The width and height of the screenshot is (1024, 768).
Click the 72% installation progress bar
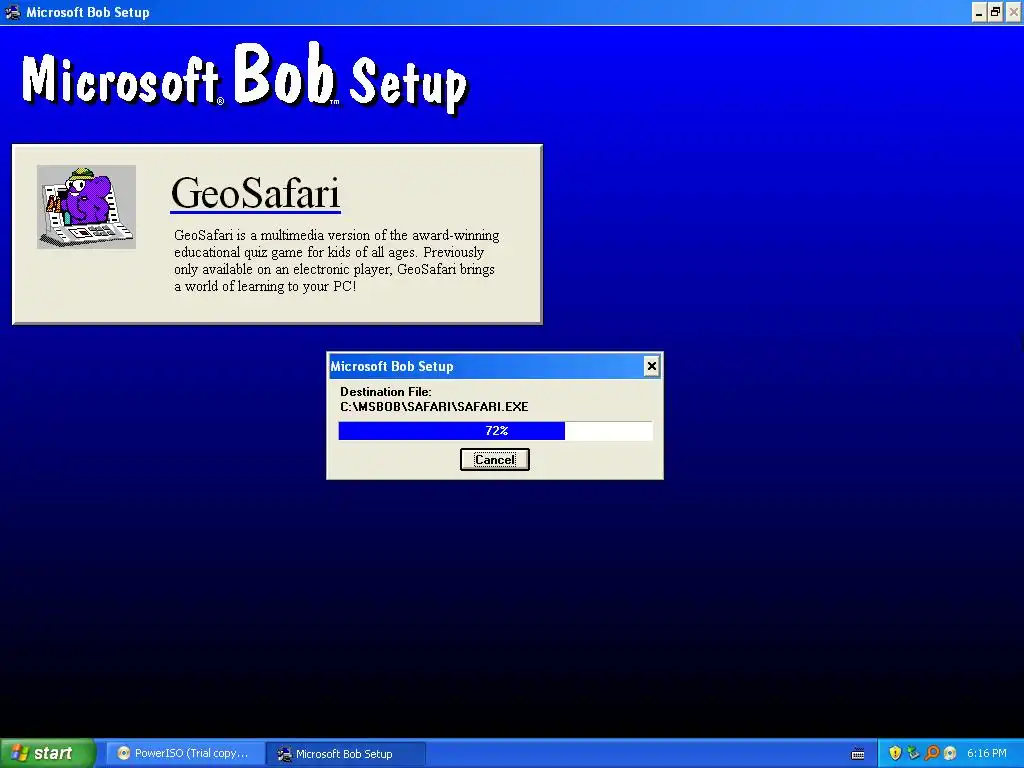pyautogui.click(x=495, y=431)
